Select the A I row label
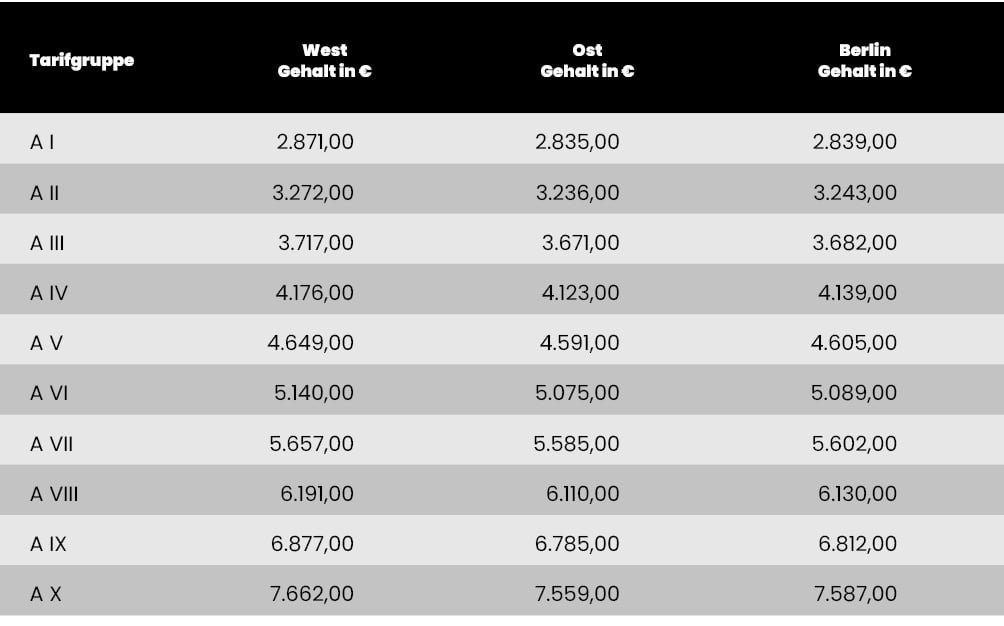The width and height of the screenshot is (1004, 626). tap(42, 142)
